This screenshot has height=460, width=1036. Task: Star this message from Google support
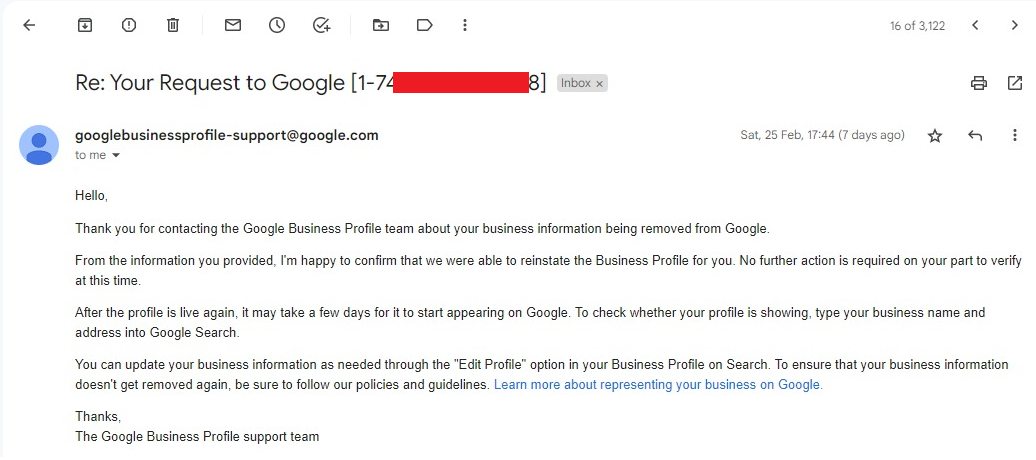935,136
